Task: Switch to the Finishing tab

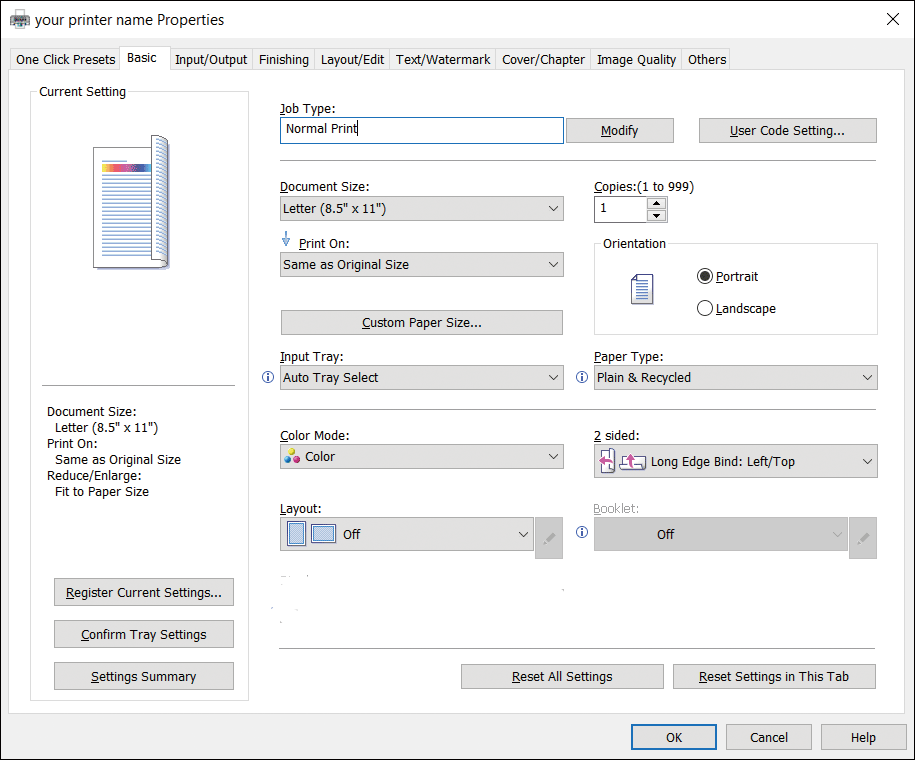Action: (283, 59)
